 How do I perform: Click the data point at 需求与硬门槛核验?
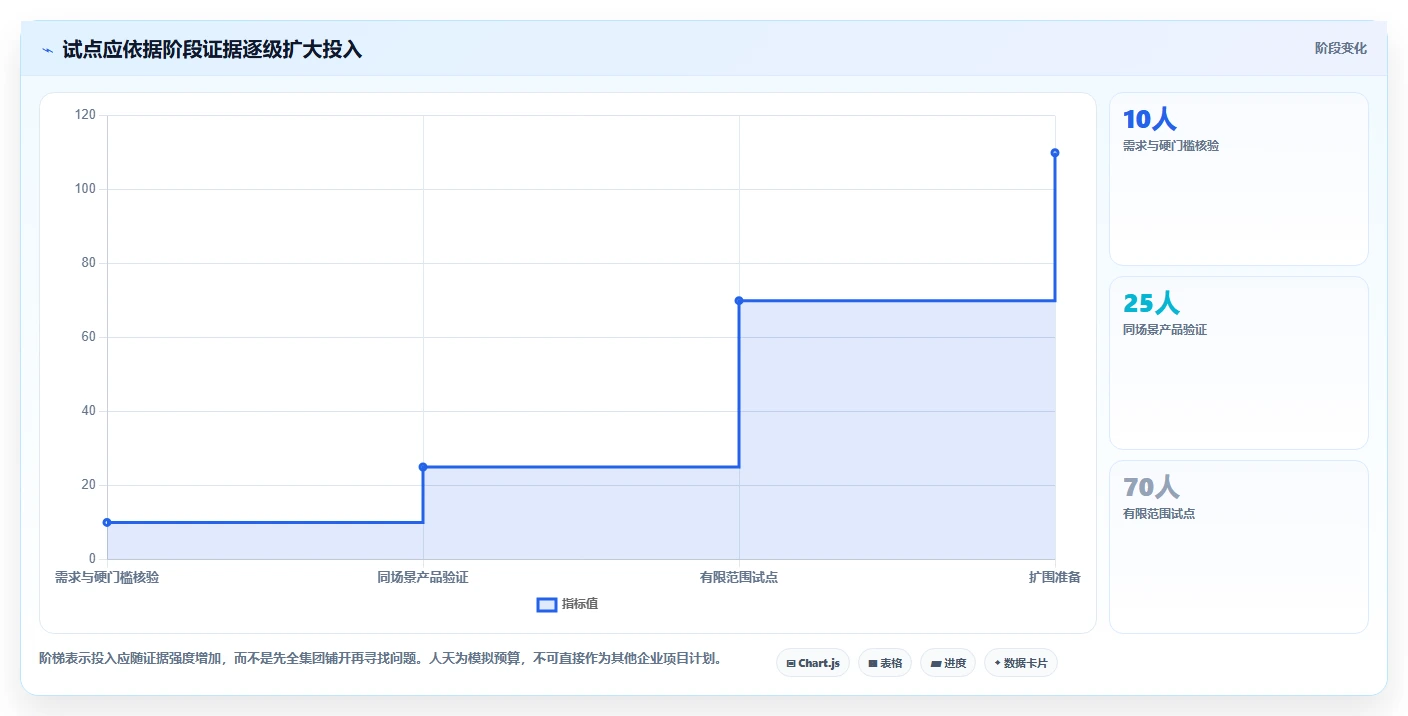click(107, 522)
